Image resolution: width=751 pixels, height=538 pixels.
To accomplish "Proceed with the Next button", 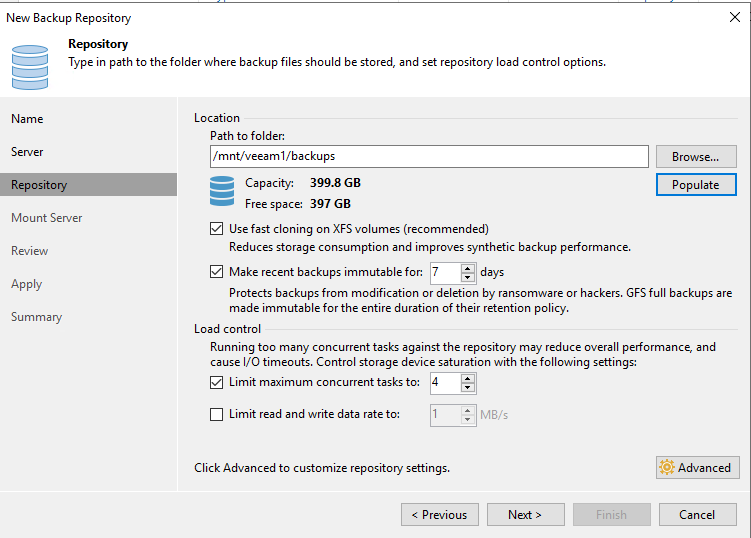I will click(x=525, y=515).
